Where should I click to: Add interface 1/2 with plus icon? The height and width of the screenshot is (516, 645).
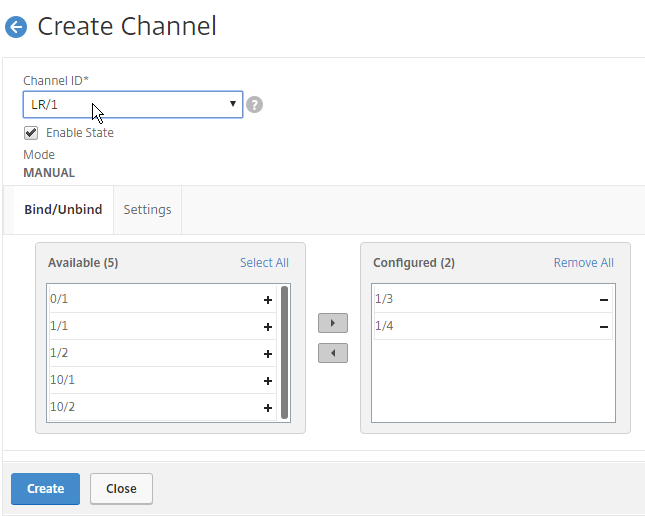pyautogui.click(x=268, y=354)
